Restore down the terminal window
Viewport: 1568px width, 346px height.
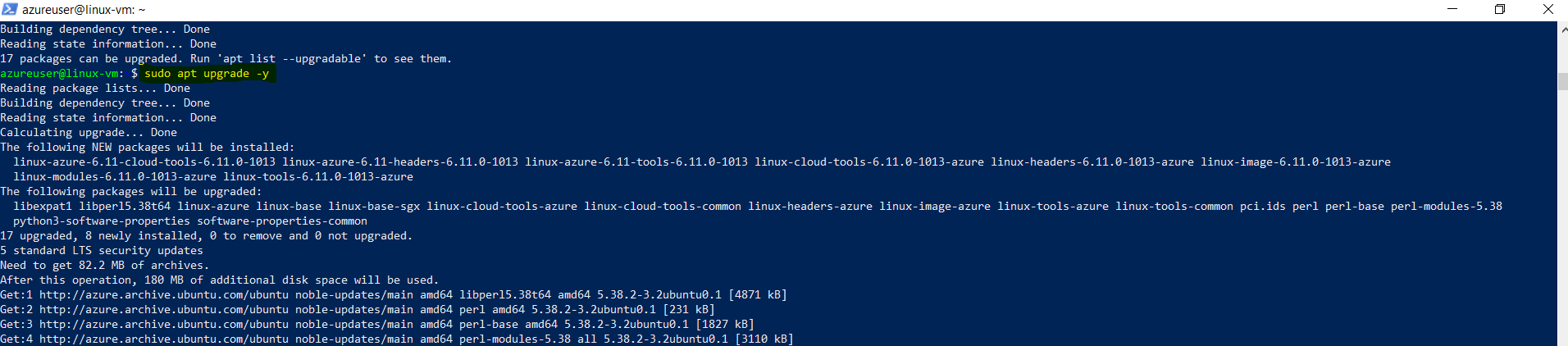point(1500,9)
